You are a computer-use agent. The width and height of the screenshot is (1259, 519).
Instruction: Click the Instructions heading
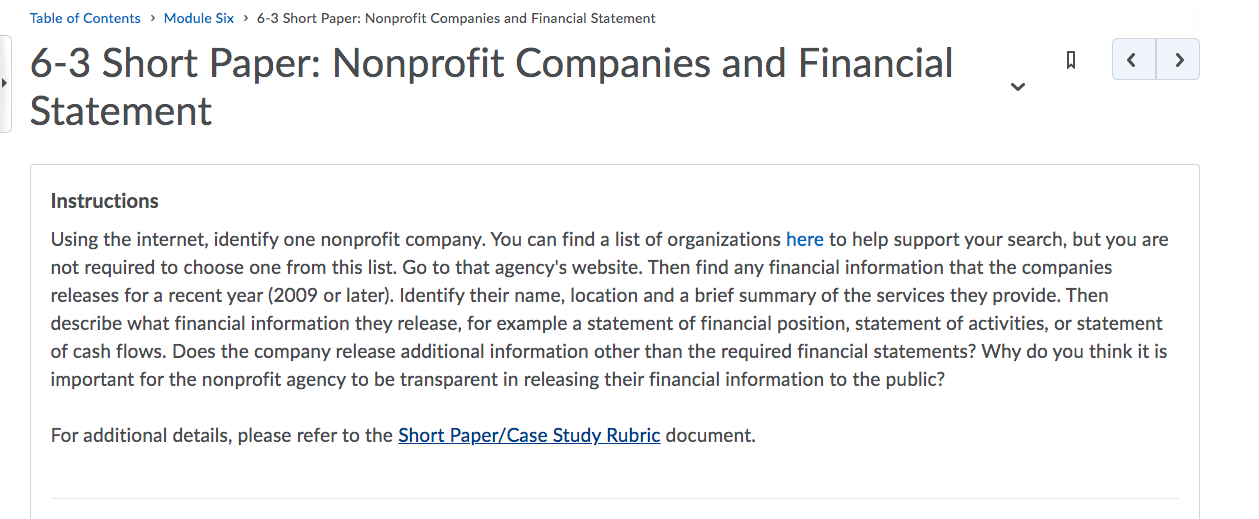coord(105,201)
